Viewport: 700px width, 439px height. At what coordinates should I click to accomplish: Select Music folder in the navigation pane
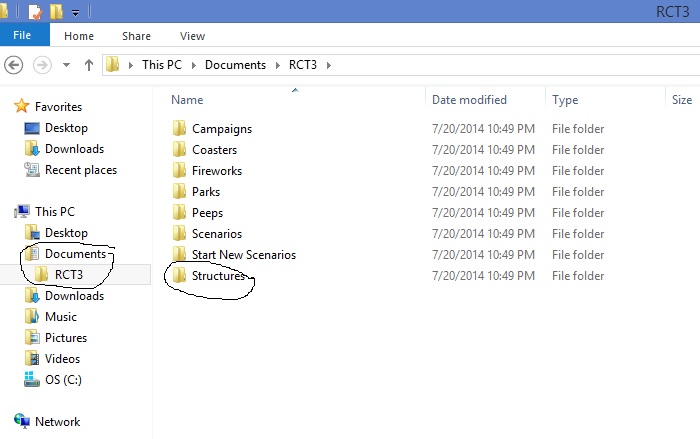click(x=60, y=317)
